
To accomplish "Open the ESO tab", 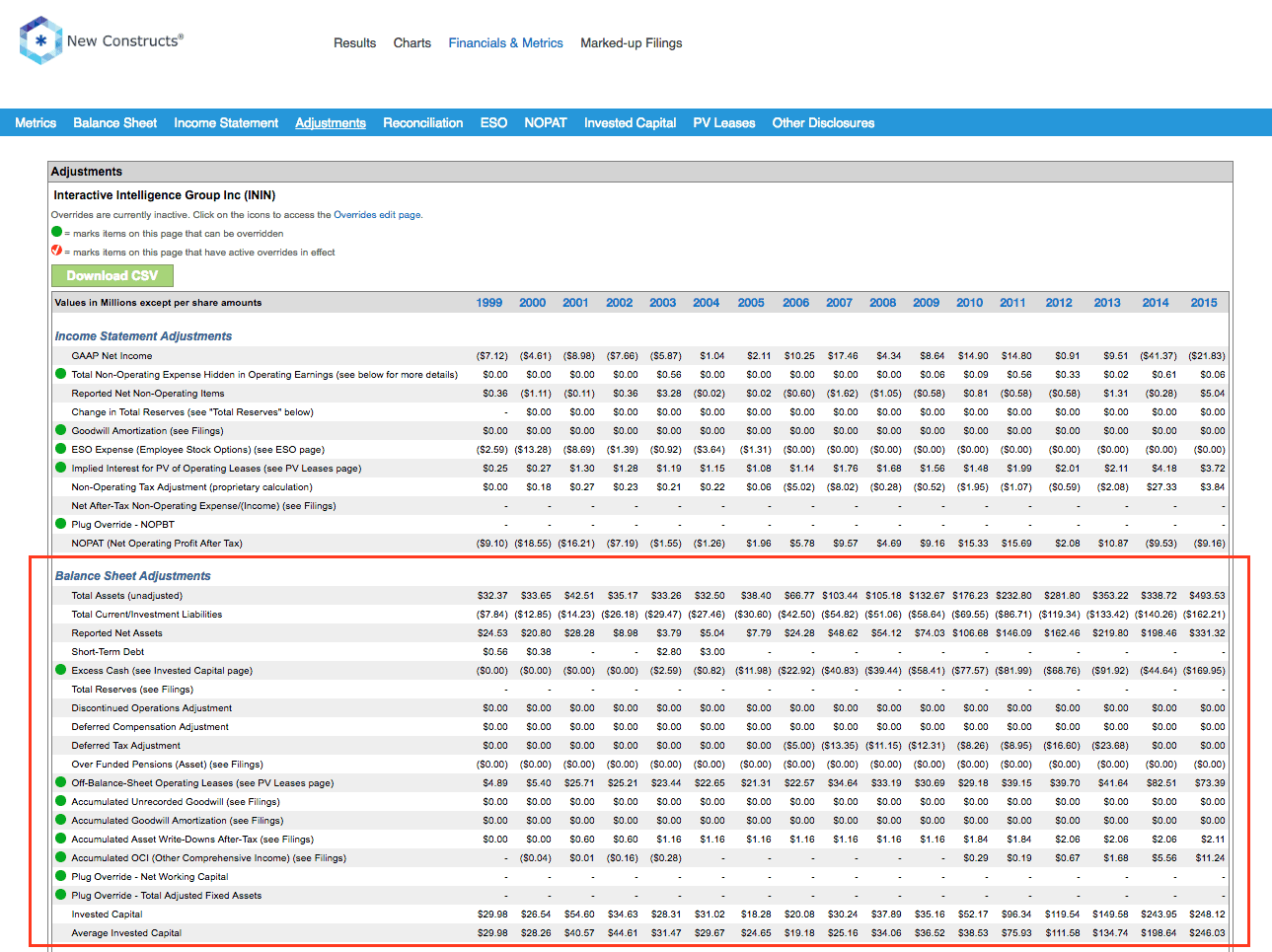I will [493, 123].
